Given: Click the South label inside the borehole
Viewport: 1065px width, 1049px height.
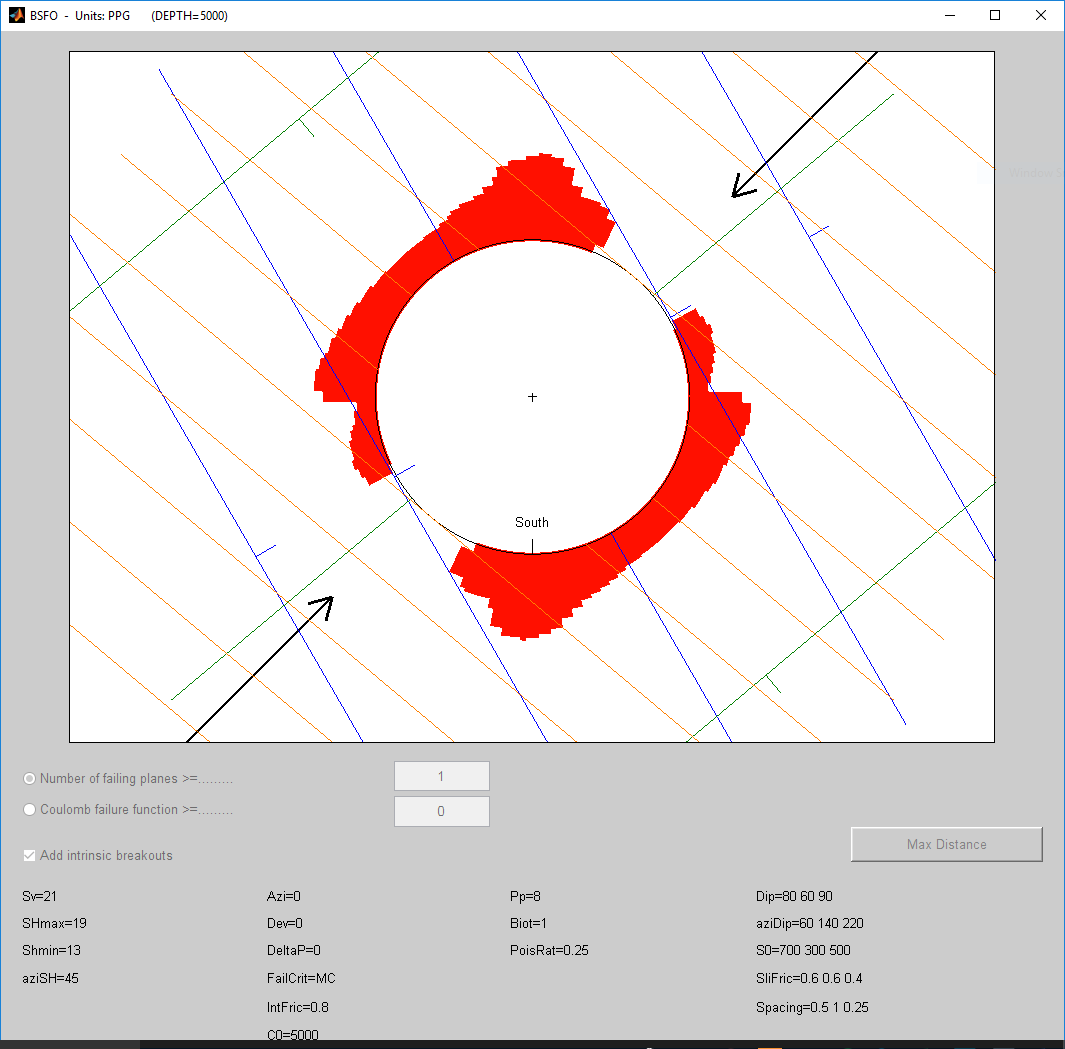Looking at the screenshot, I should 532,522.
